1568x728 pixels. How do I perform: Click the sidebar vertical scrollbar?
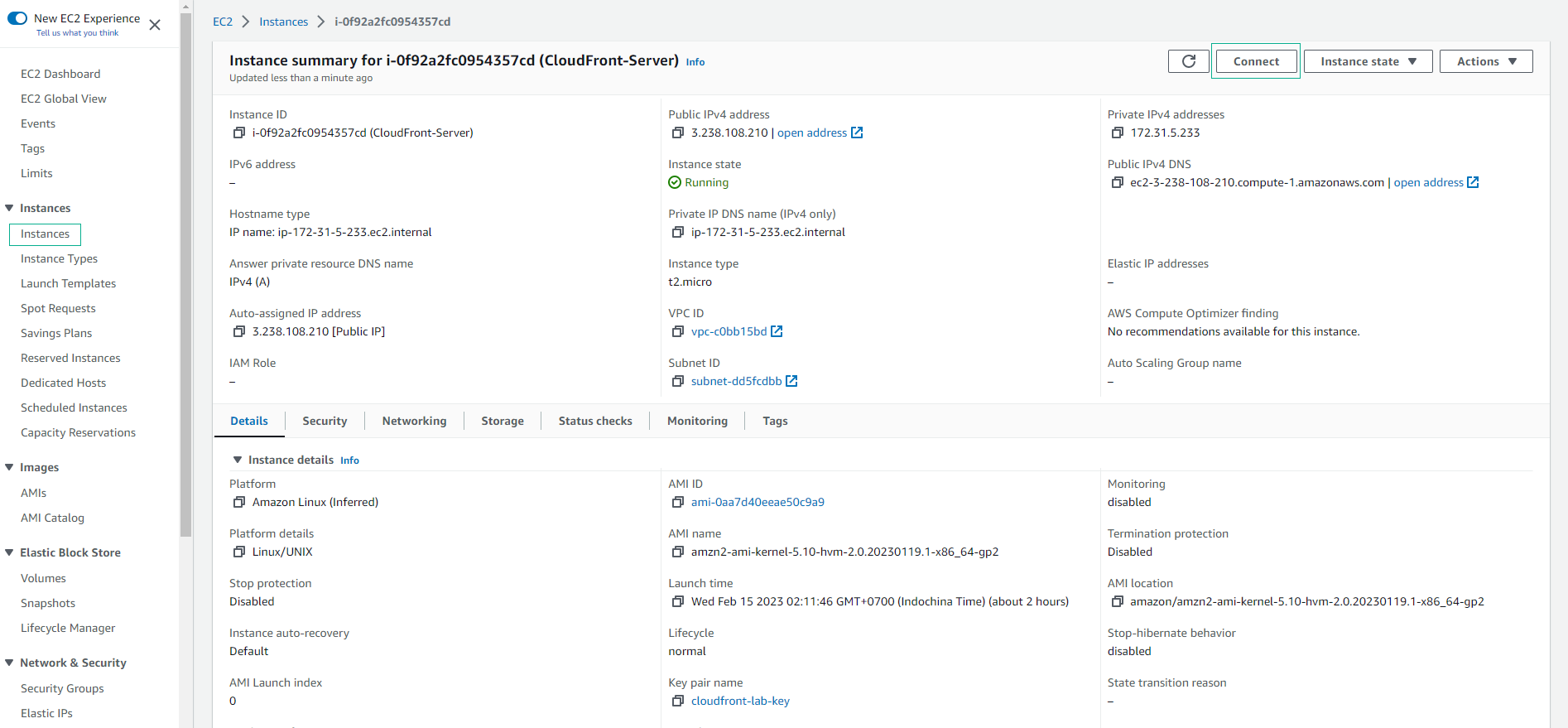186,273
